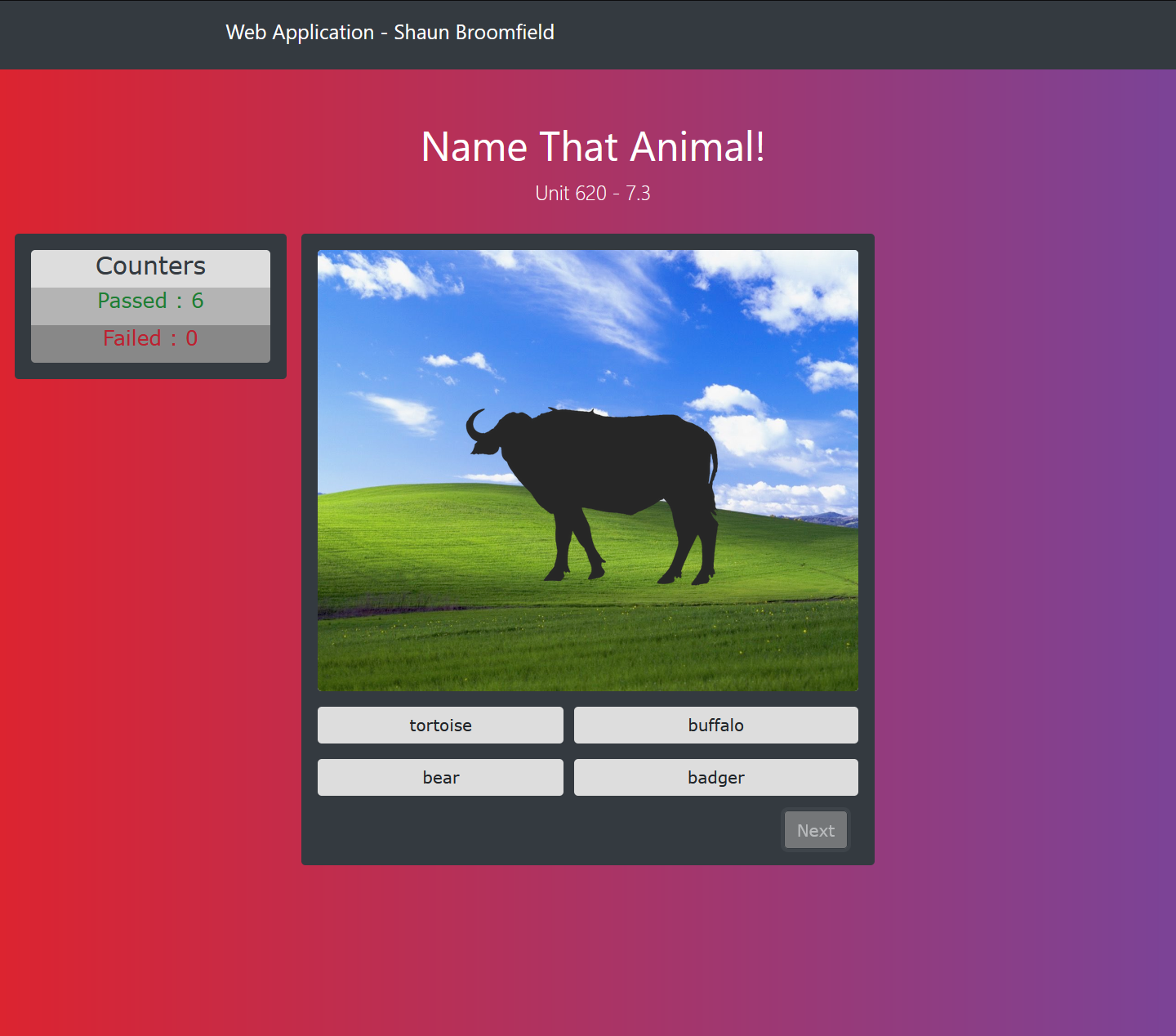
Task: Select the bear answer option
Action: tap(440, 777)
